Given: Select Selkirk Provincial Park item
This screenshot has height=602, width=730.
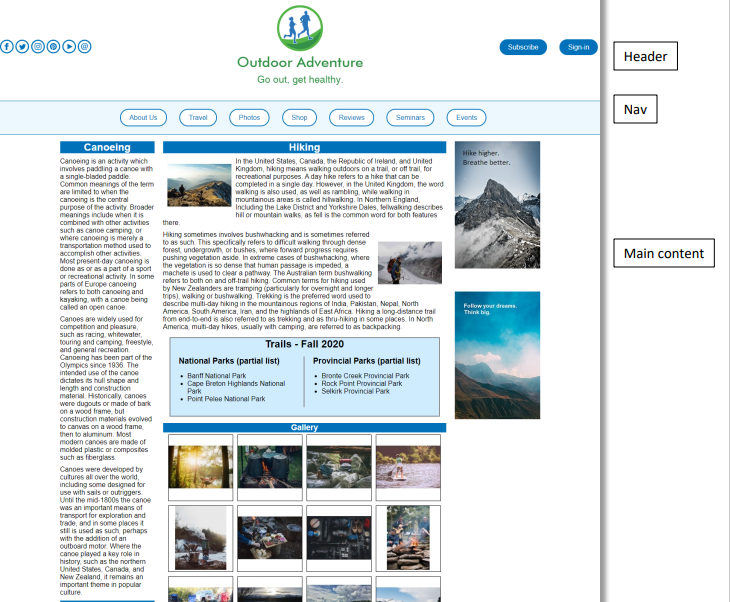Looking at the screenshot, I should coord(355,391).
